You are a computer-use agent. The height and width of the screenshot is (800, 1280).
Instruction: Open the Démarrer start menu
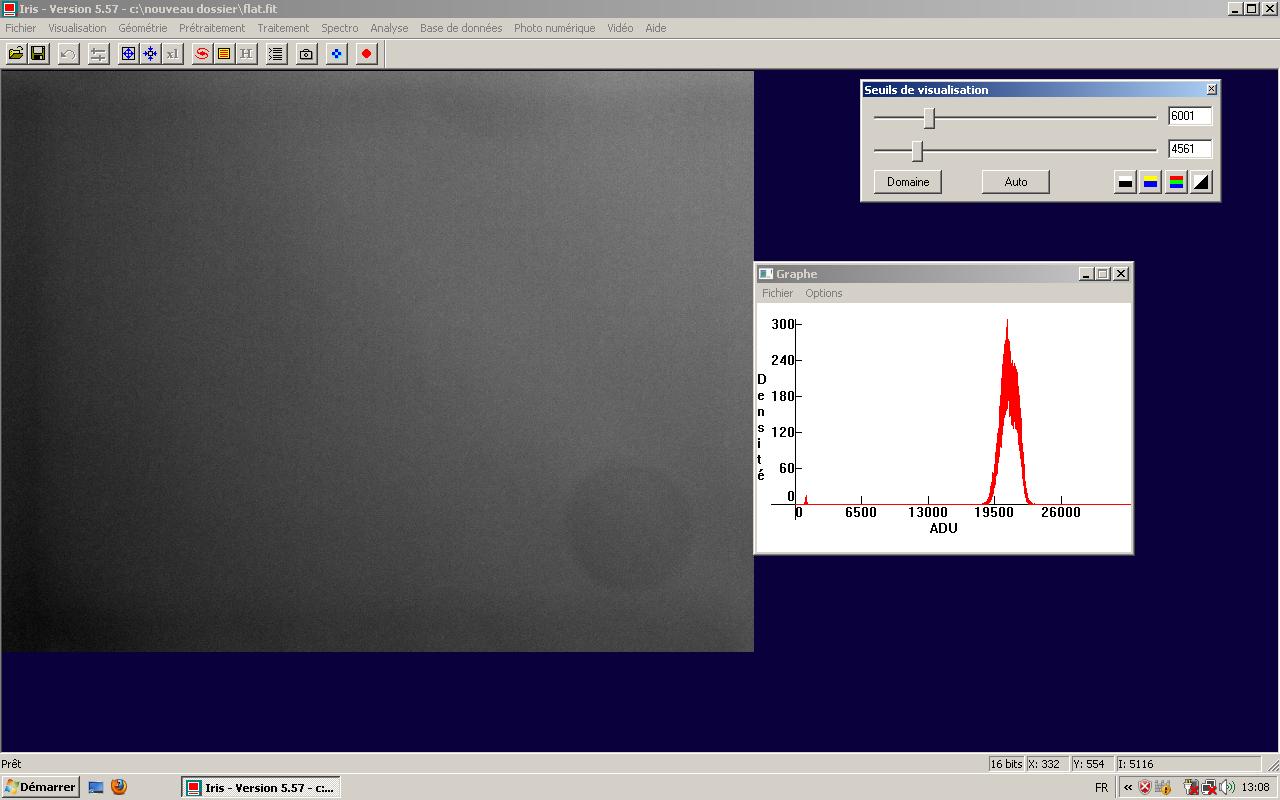(x=40, y=787)
